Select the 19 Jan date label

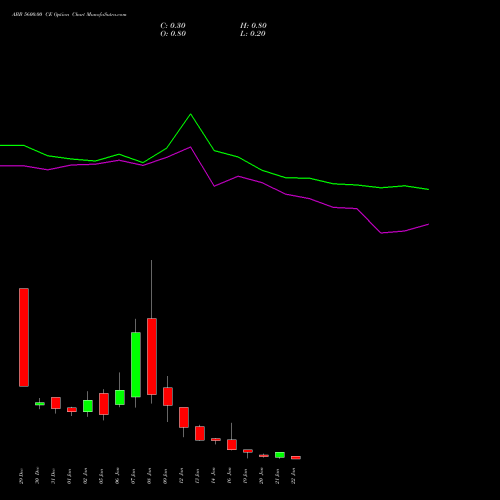[x=245, y=476]
